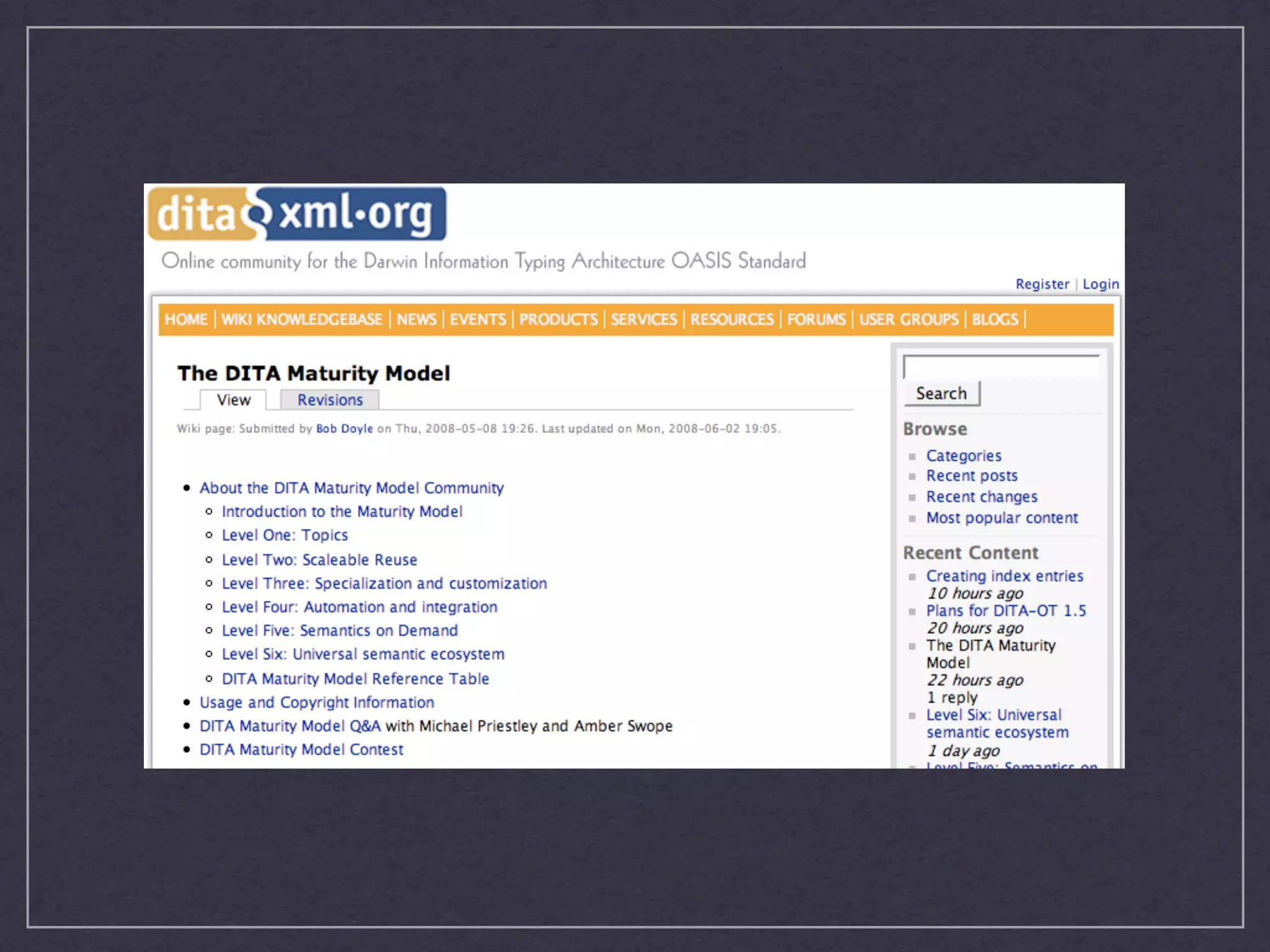Open Level Two: Scaleable Reuse page
1270x952 pixels.
coord(319,560)
